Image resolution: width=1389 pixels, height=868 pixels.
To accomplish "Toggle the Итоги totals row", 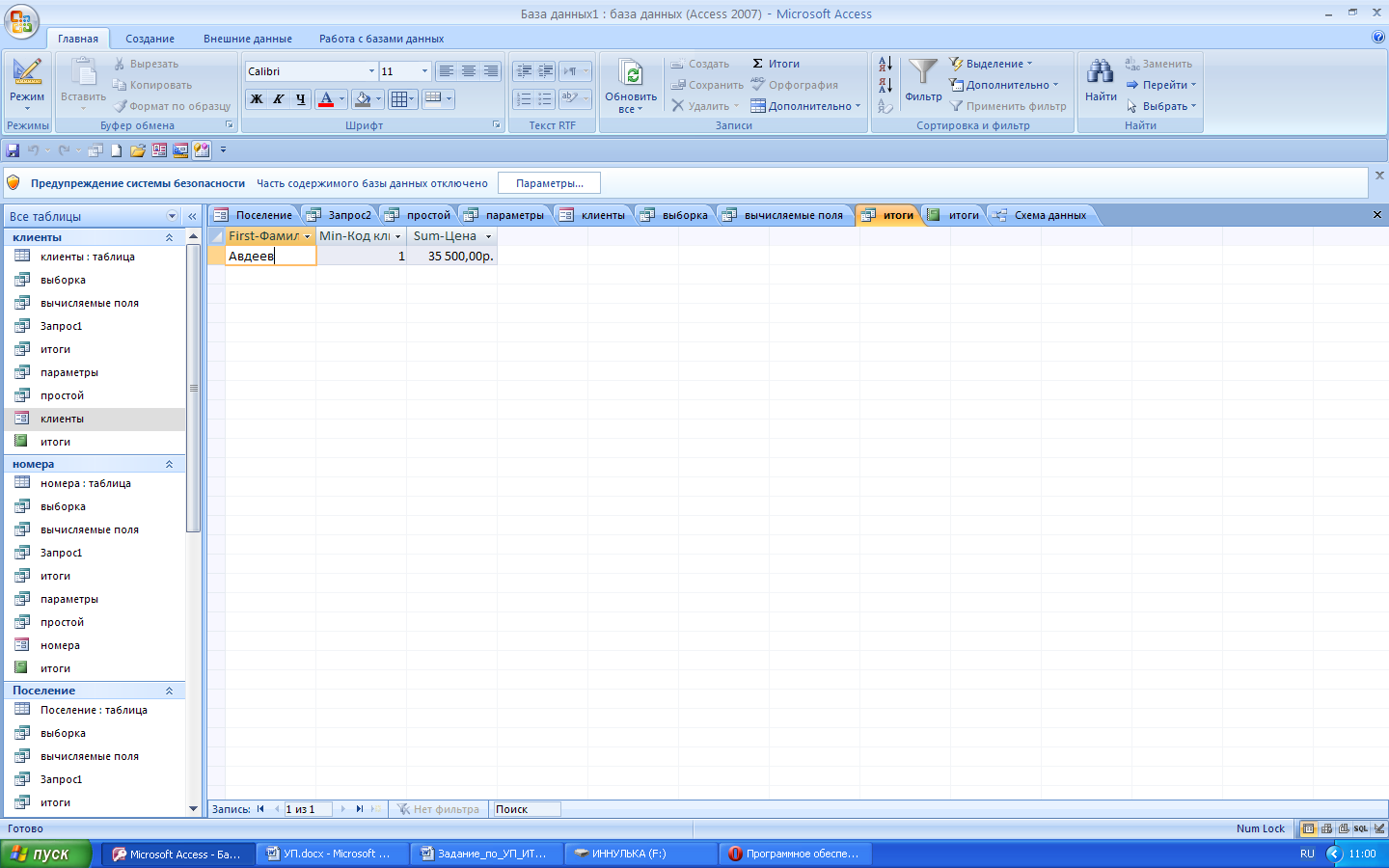I will click(x=776, y=64).
